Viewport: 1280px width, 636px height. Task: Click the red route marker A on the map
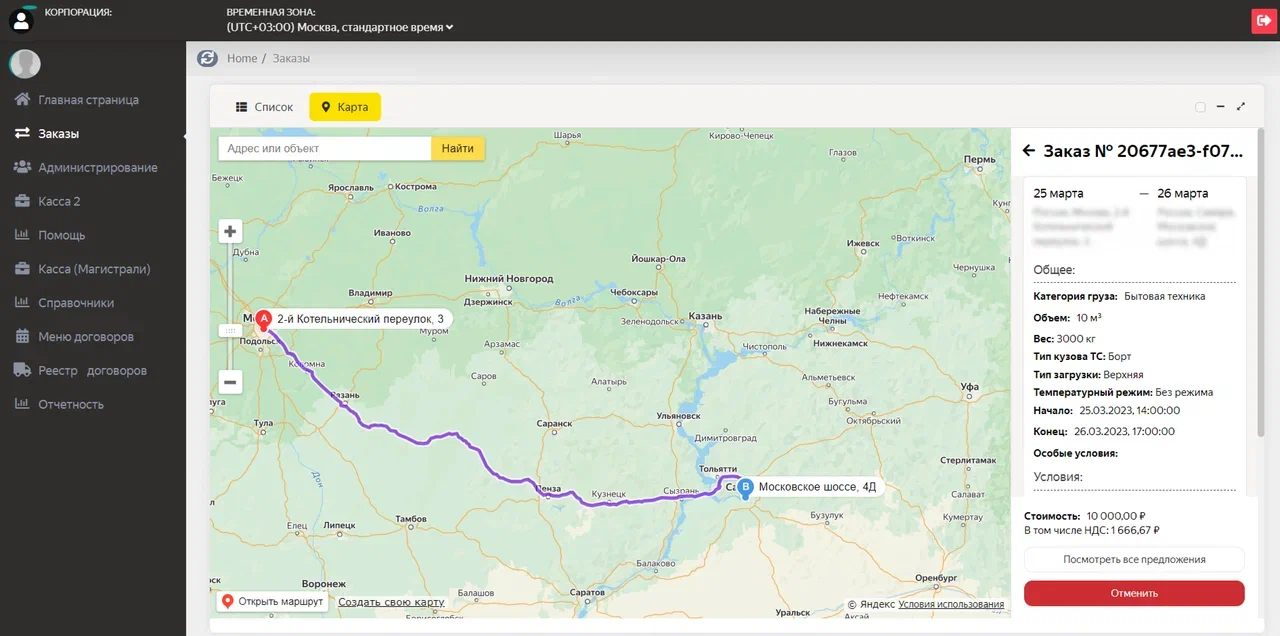click(x=264, y=320)
